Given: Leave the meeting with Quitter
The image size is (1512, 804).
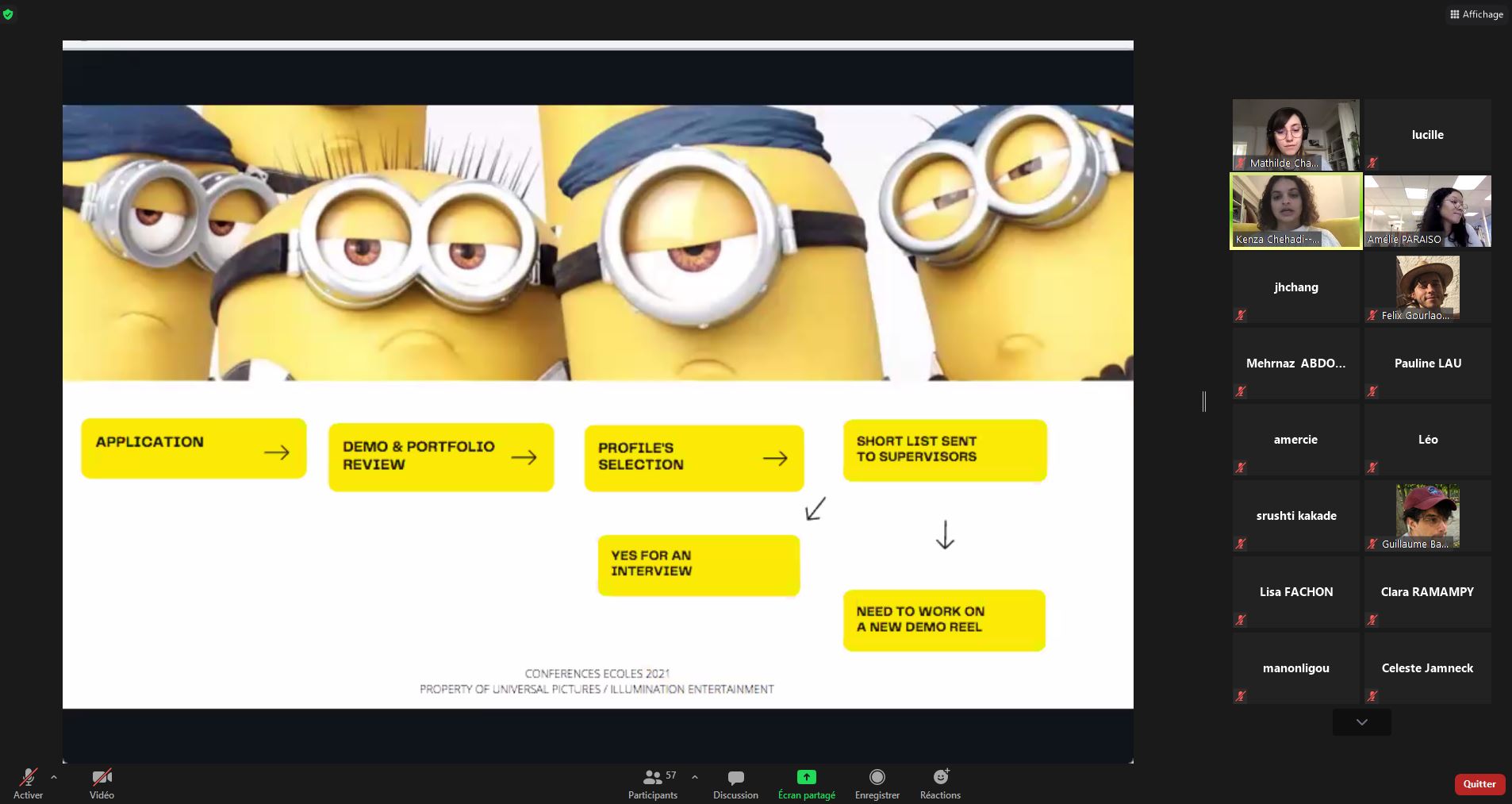Looking at the screenshot, I should point(1479,783).
